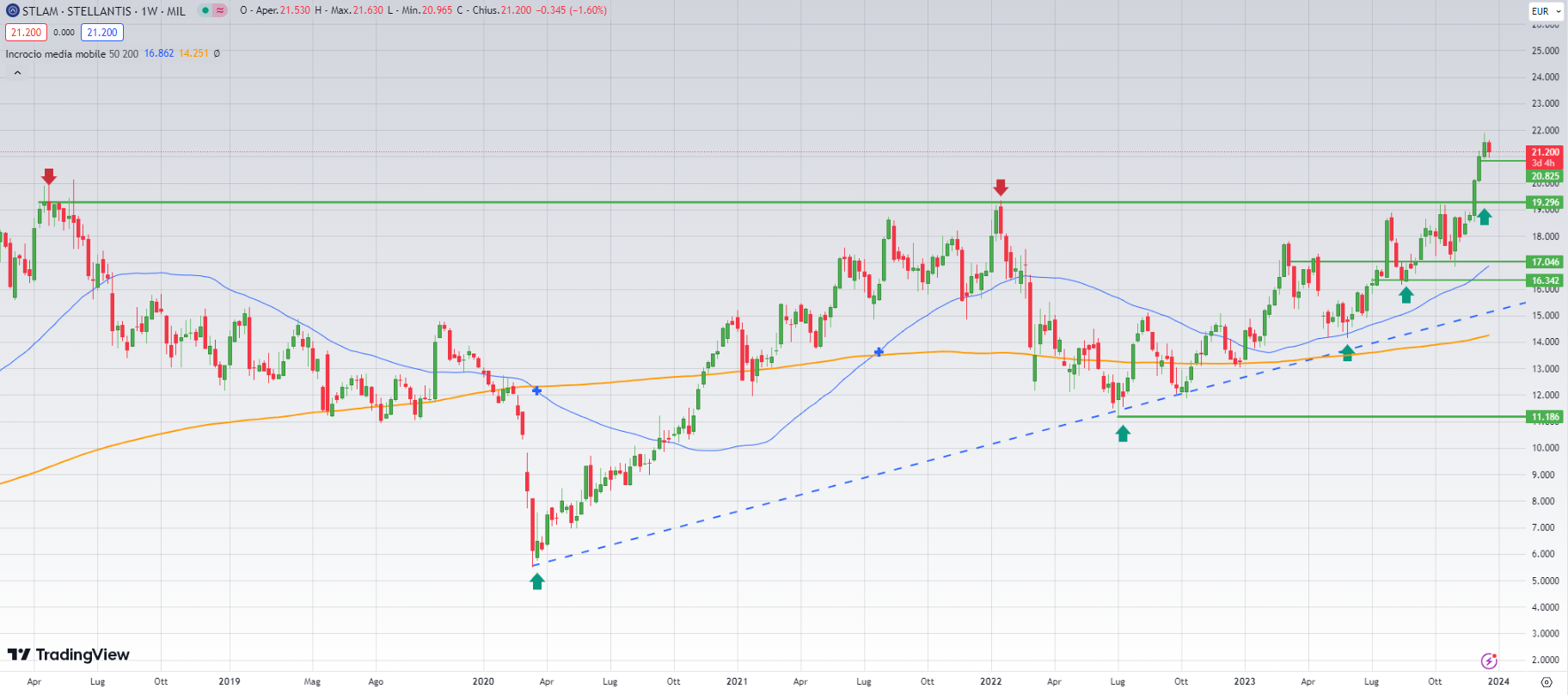Click the pink delayed-data indicator icon
Viewport: 1568px width, 695px height.
click(x=220, y=10)
